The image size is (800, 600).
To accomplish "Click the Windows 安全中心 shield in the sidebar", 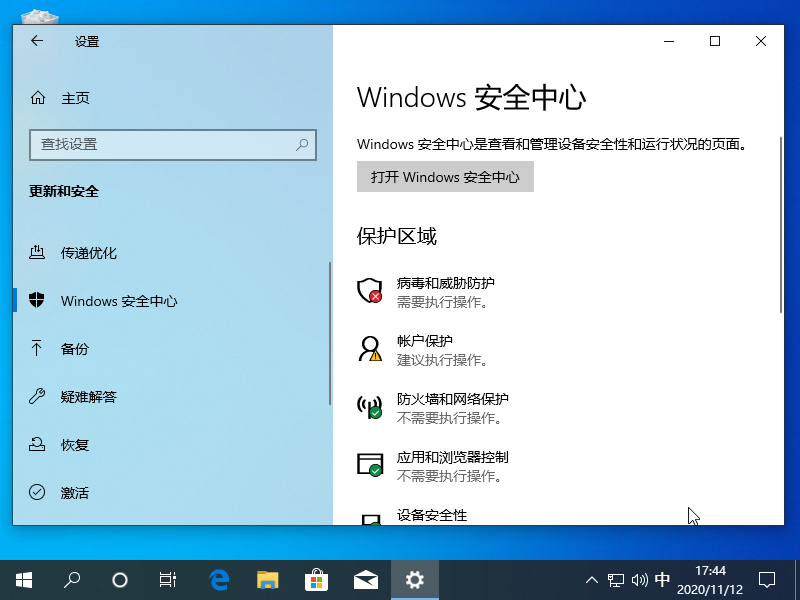I will coord(37,301).
